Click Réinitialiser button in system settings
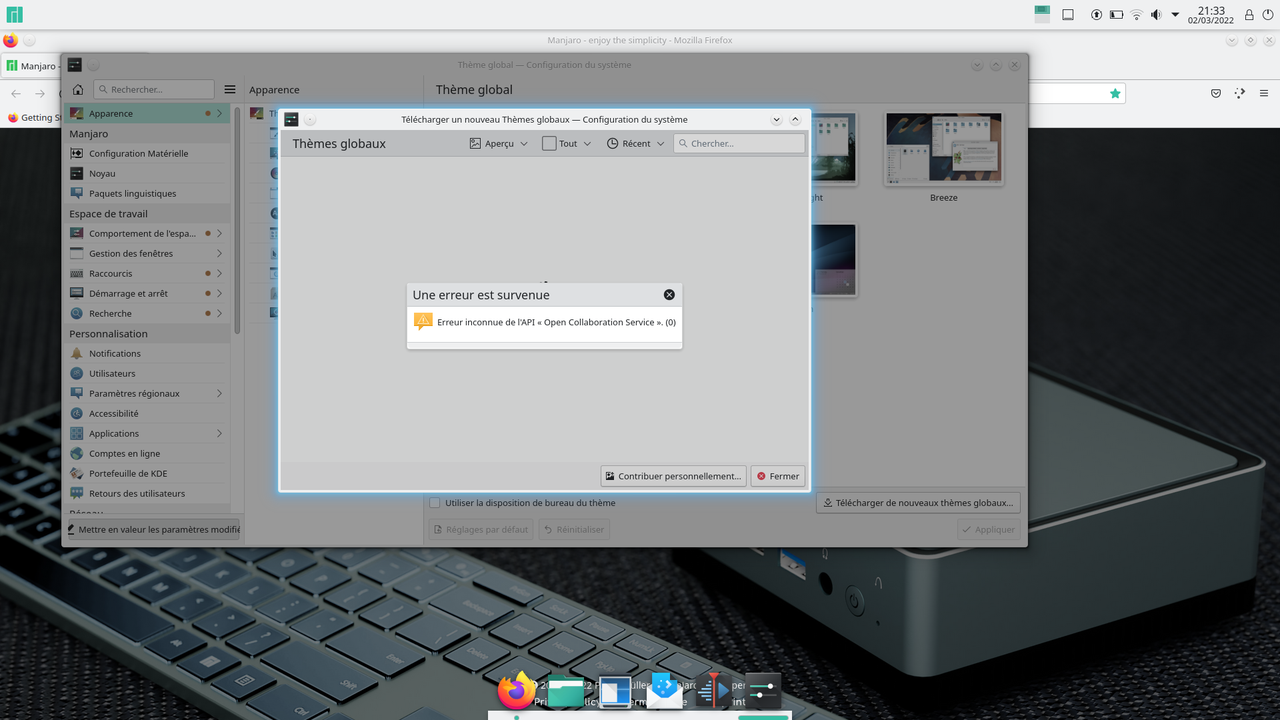The width and height of the screenshot is (1280, 720). [x=574, y=529]
